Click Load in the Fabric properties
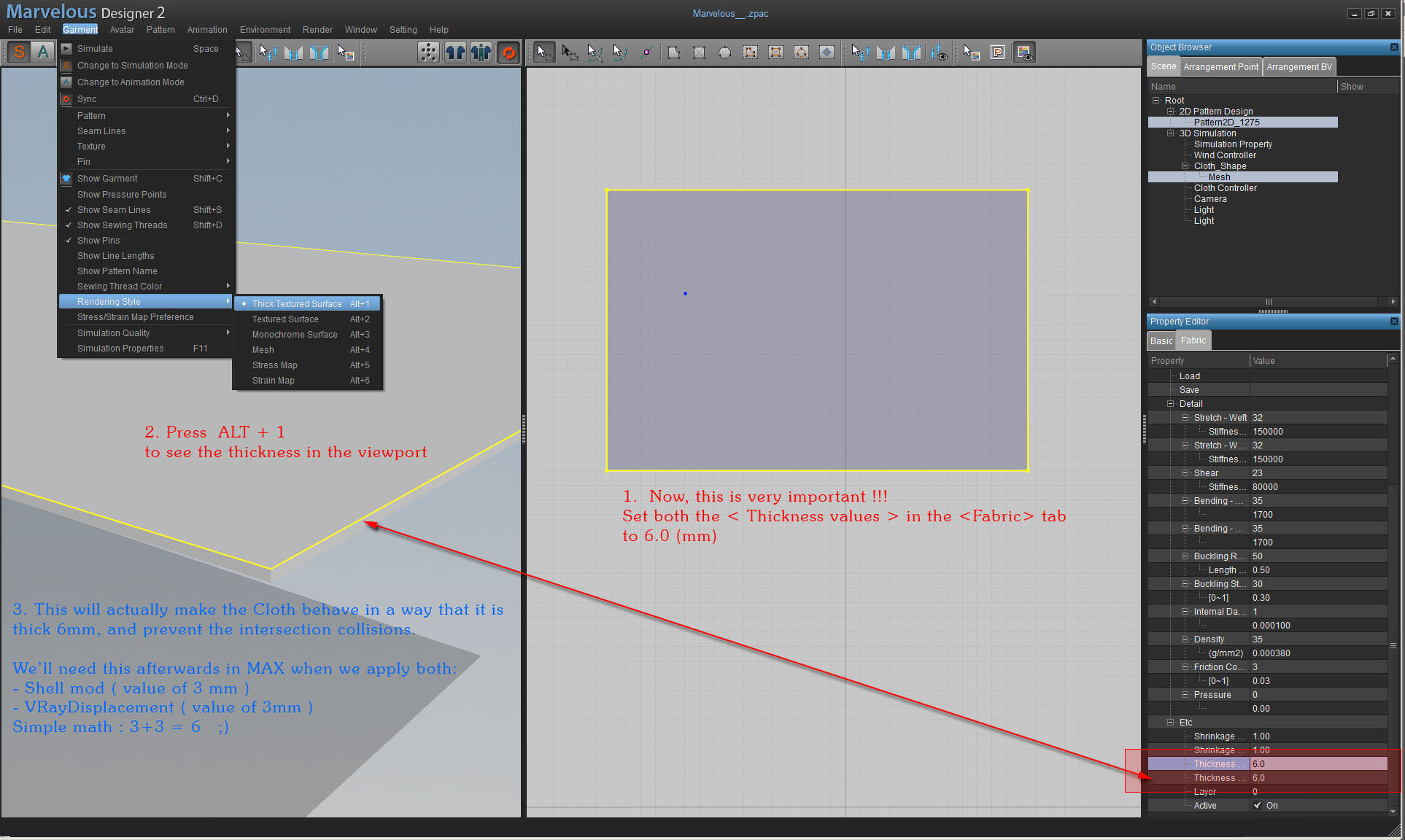 pyautogui.click(x=1190, y=376)
